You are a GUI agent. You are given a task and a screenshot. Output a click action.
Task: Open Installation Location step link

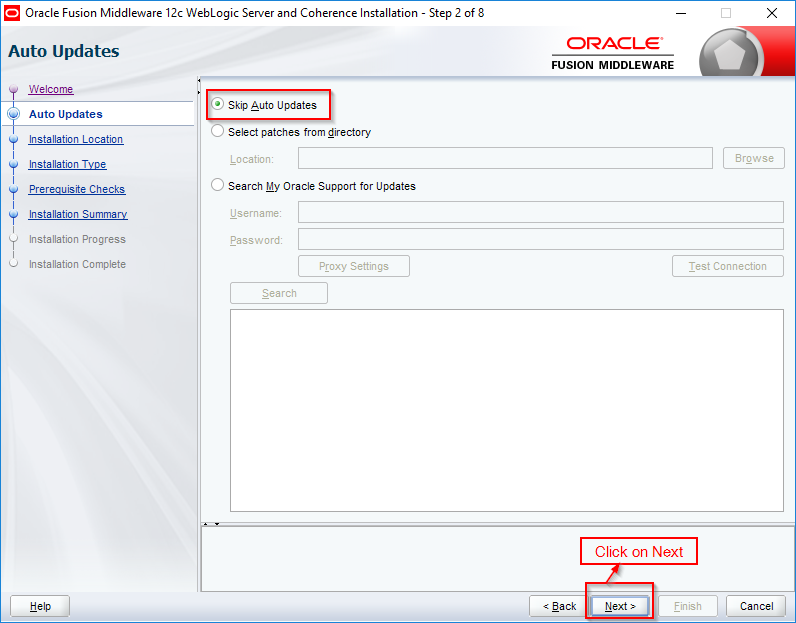[x=76, y=139]
